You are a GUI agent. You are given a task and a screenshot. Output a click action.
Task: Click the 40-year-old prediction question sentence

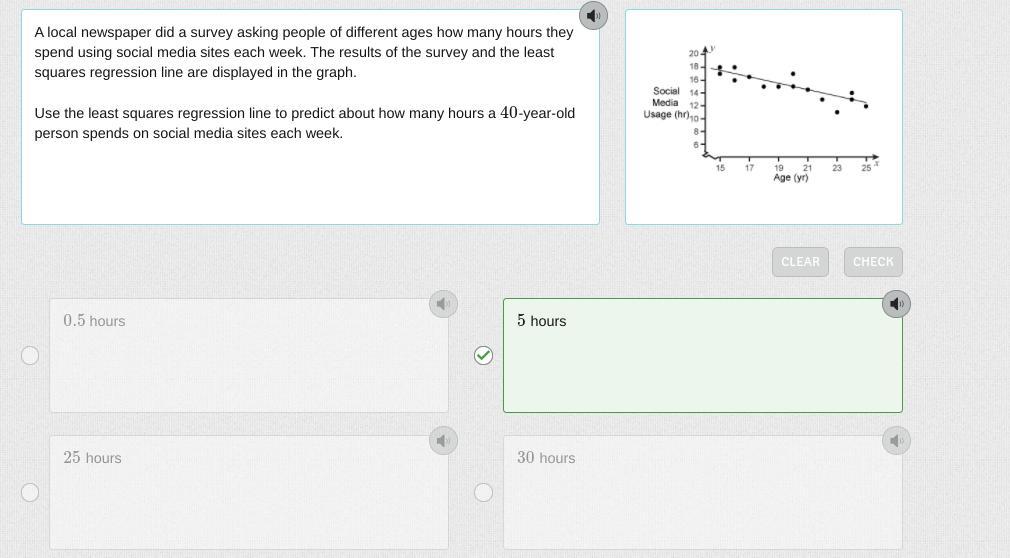pos(304,123)
